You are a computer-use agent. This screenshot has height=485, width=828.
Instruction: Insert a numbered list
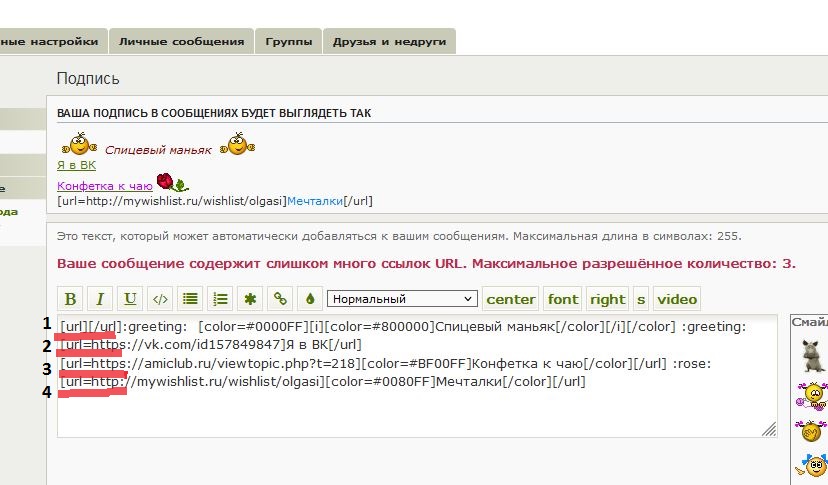(221, 298)
